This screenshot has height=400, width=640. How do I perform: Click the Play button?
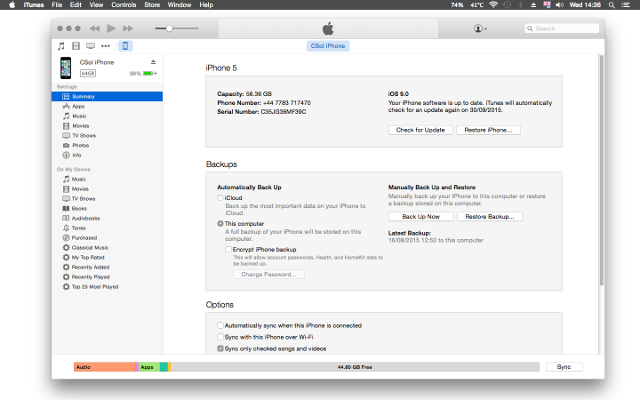[x=111, y=28]
